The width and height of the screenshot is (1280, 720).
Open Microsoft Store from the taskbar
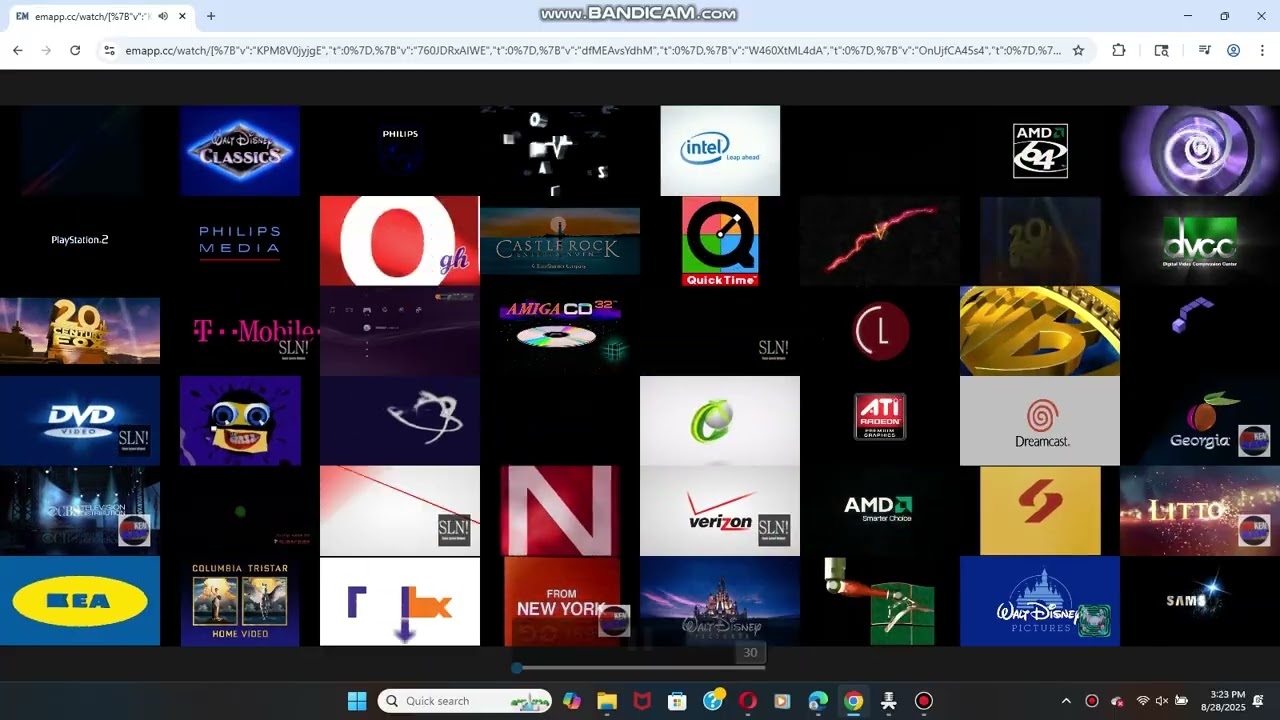677,701
